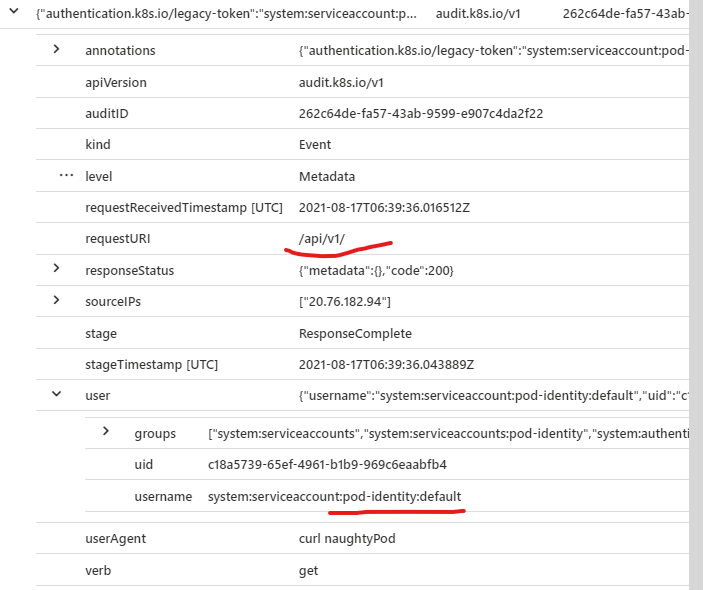This screenshot has height=590, width=708.
Task: Collapse the top-level audit log row
Action: [12, 14]
